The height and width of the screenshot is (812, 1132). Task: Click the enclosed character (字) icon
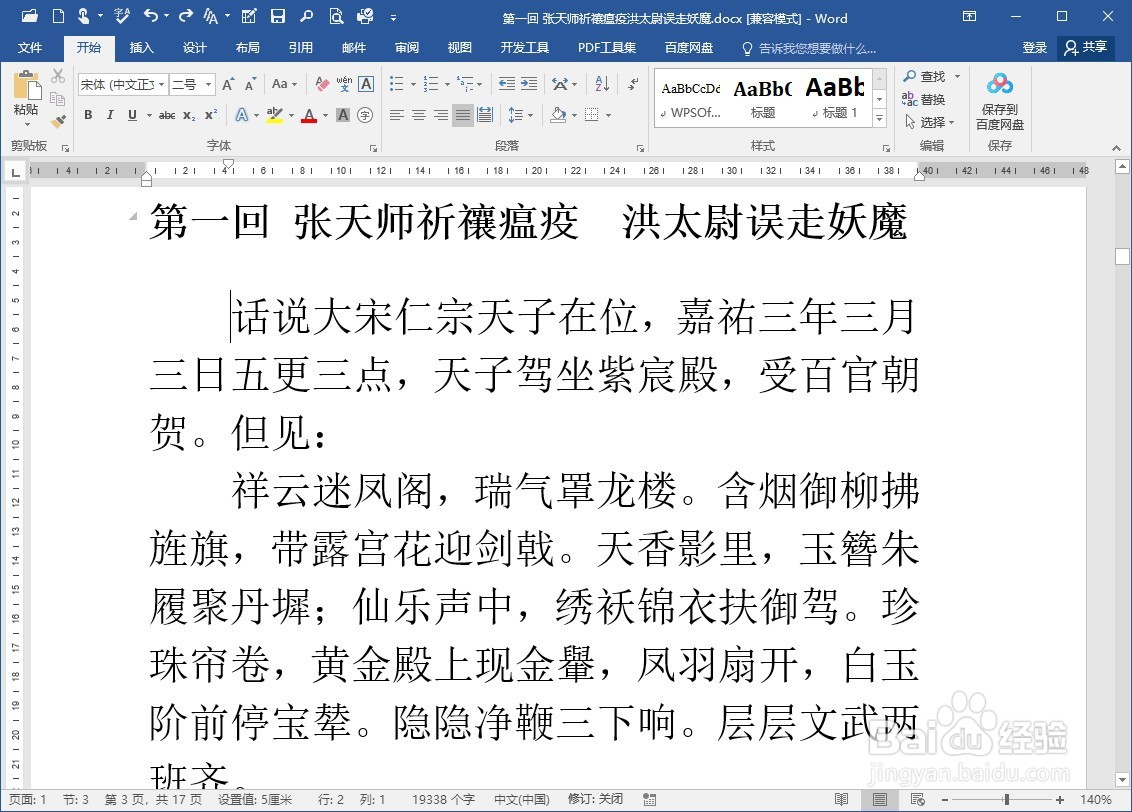[365, 115]
